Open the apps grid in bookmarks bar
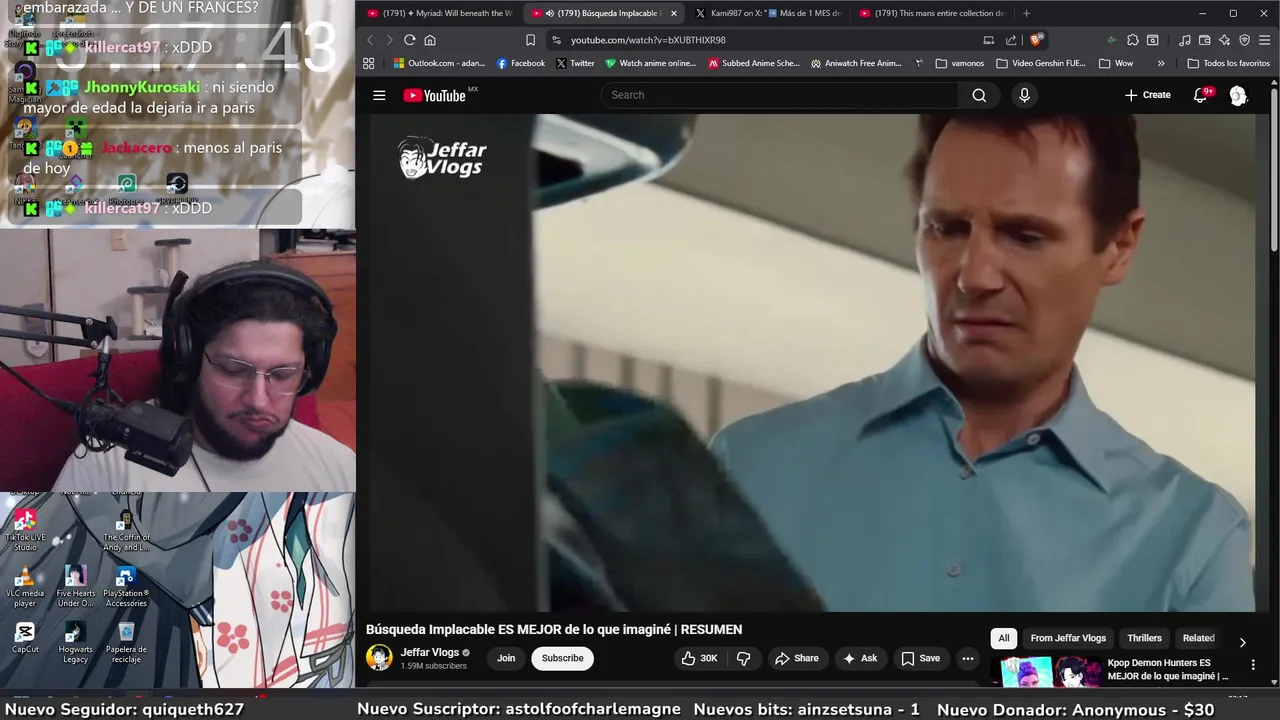 tap(369, 63)
